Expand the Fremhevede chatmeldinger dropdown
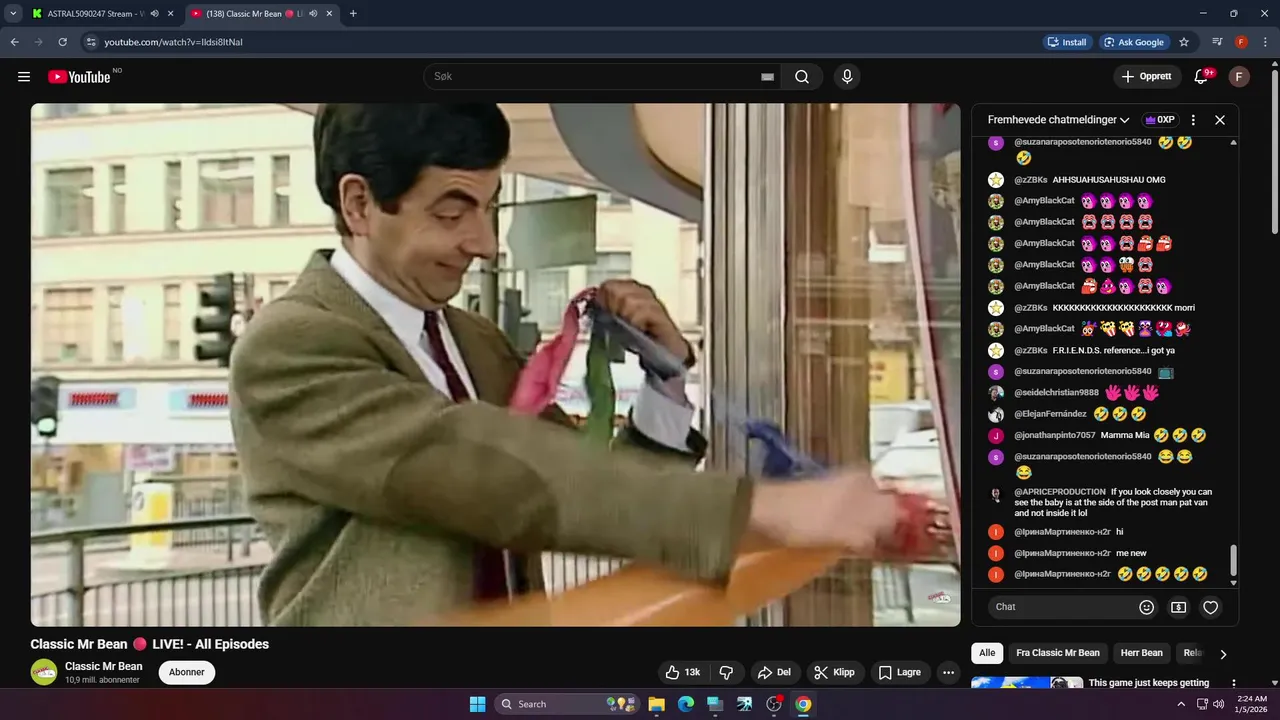This screenshot has height=720, width=1280. point(1059,120)
